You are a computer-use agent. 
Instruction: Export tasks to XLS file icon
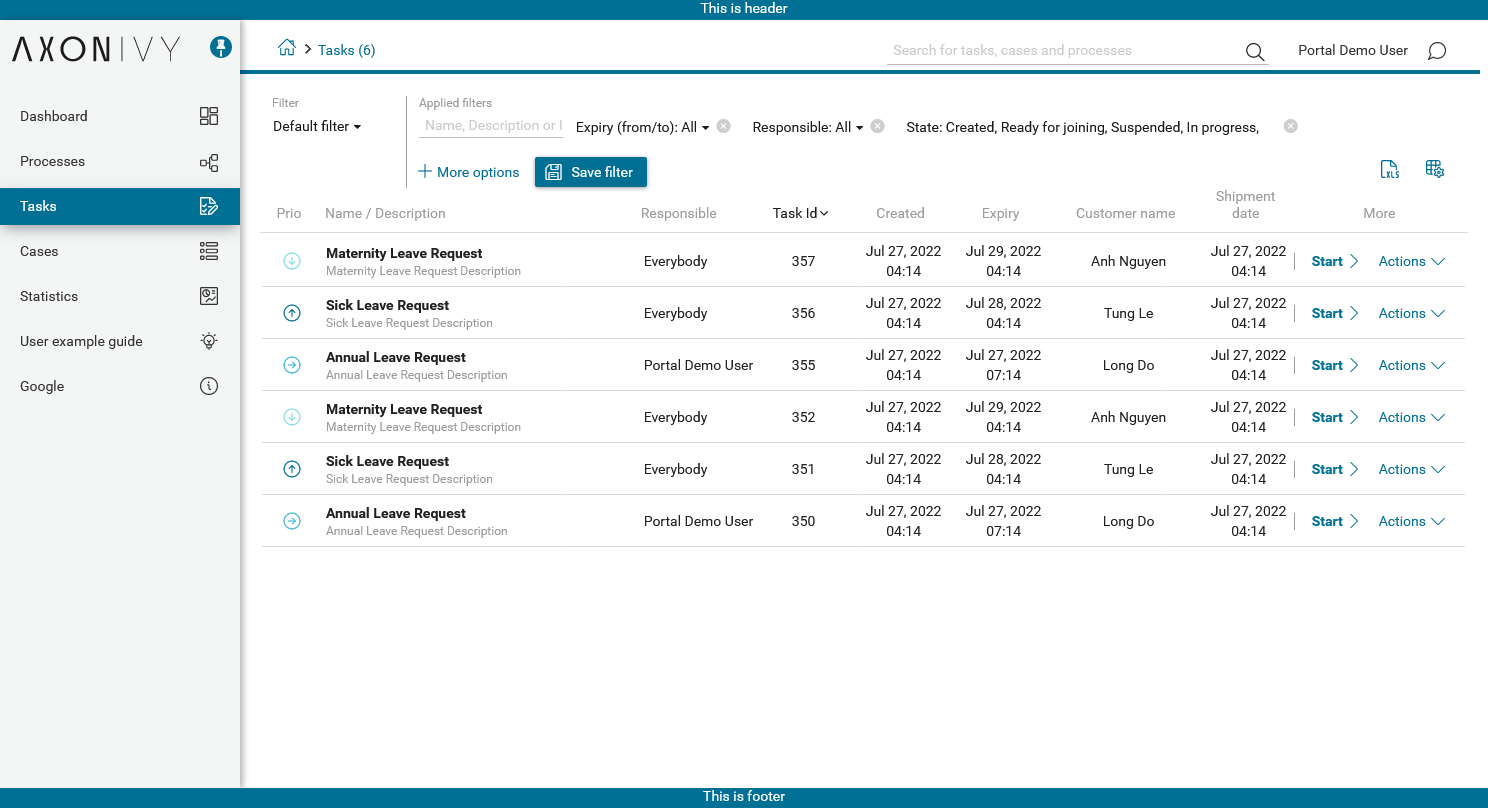click(x=1390, y=169)
